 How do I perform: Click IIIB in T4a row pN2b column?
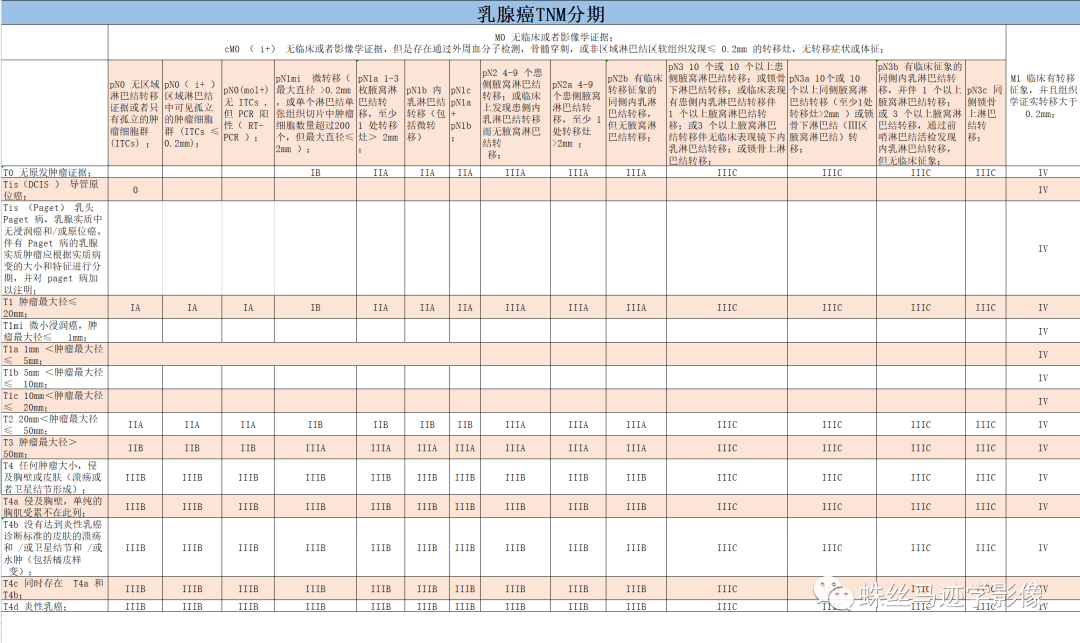point(636,507)
